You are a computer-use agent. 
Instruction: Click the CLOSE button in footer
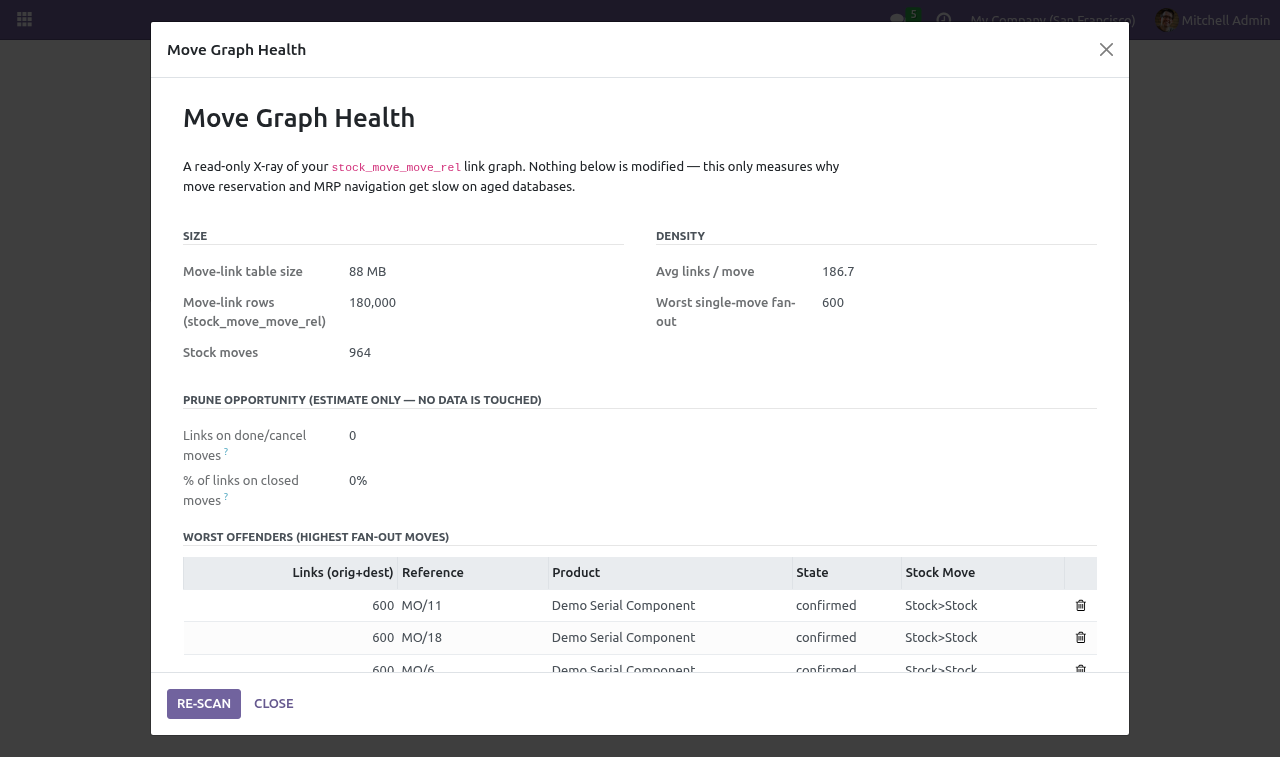click(x=274, y=704)
